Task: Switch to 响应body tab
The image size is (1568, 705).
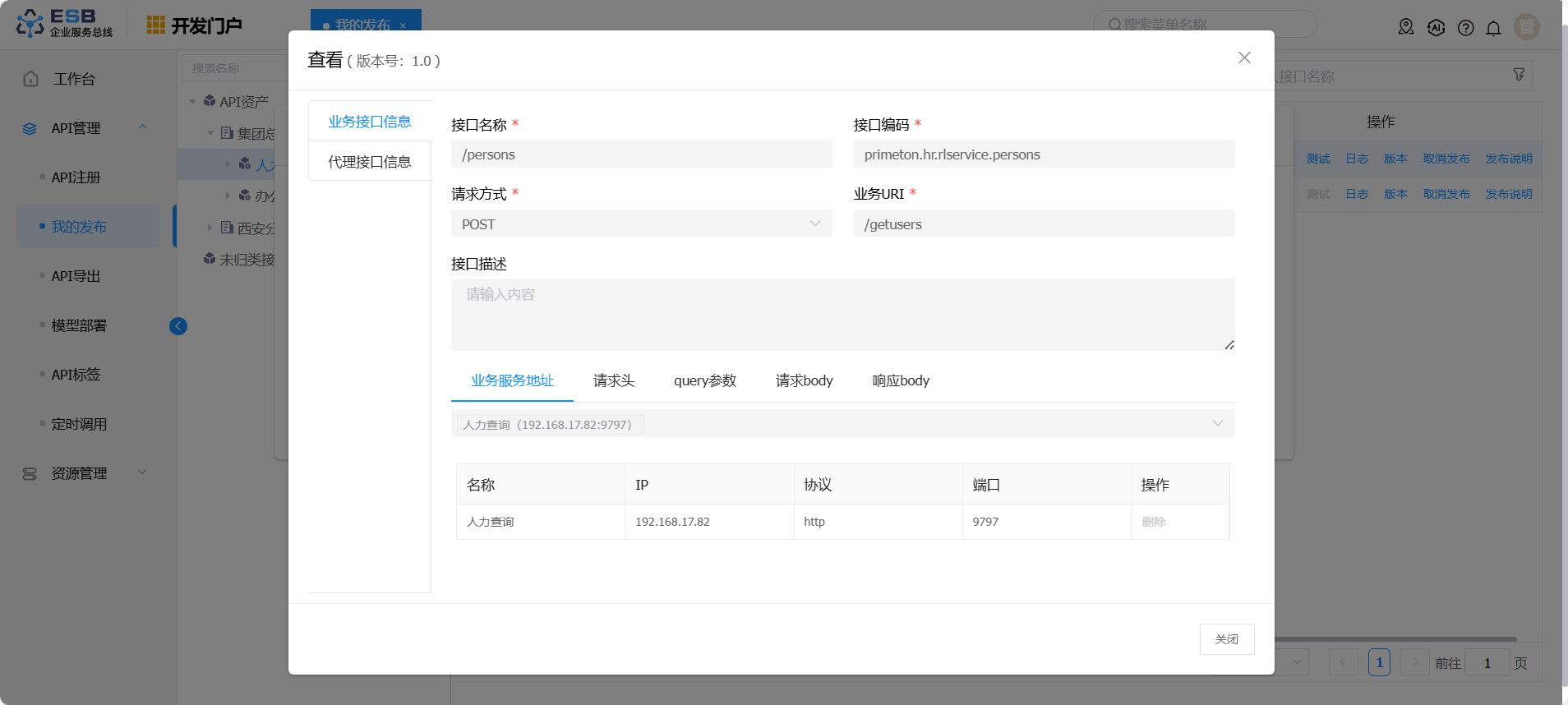Action: [901, 380]
